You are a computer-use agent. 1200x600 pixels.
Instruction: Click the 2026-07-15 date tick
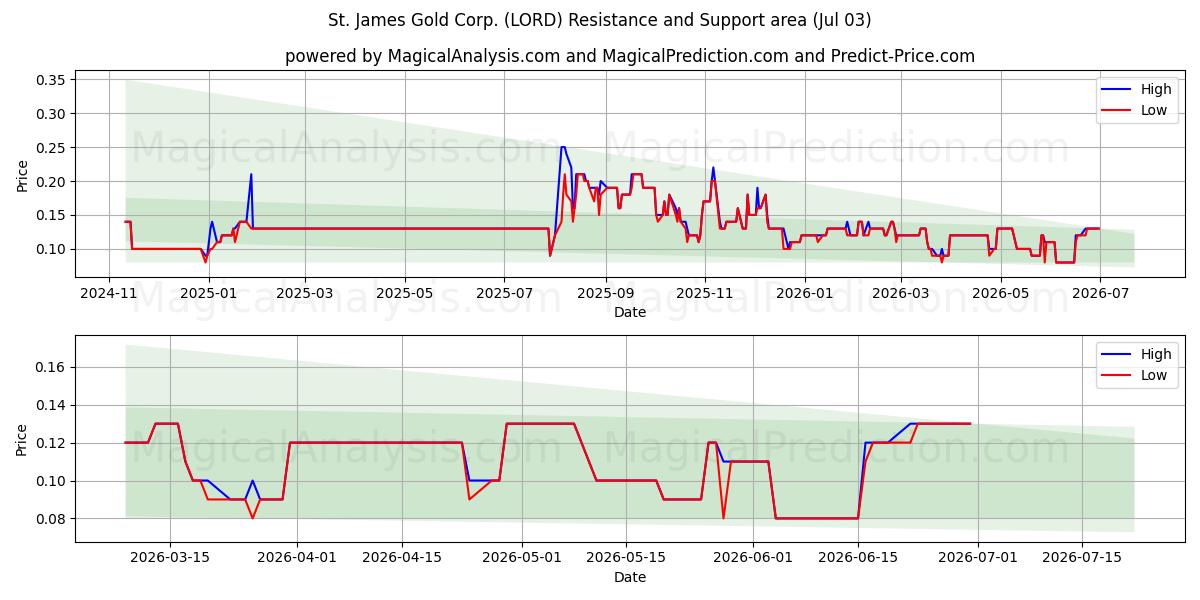[x=1082, y=558]
